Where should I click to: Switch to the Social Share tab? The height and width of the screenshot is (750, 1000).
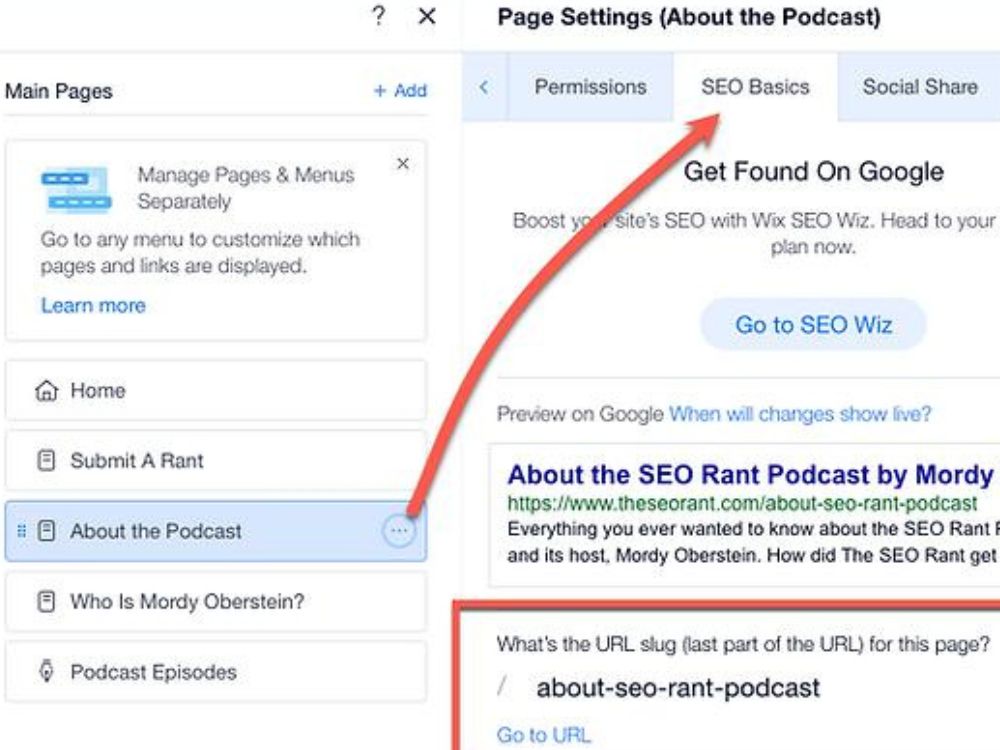click(919, 87)
